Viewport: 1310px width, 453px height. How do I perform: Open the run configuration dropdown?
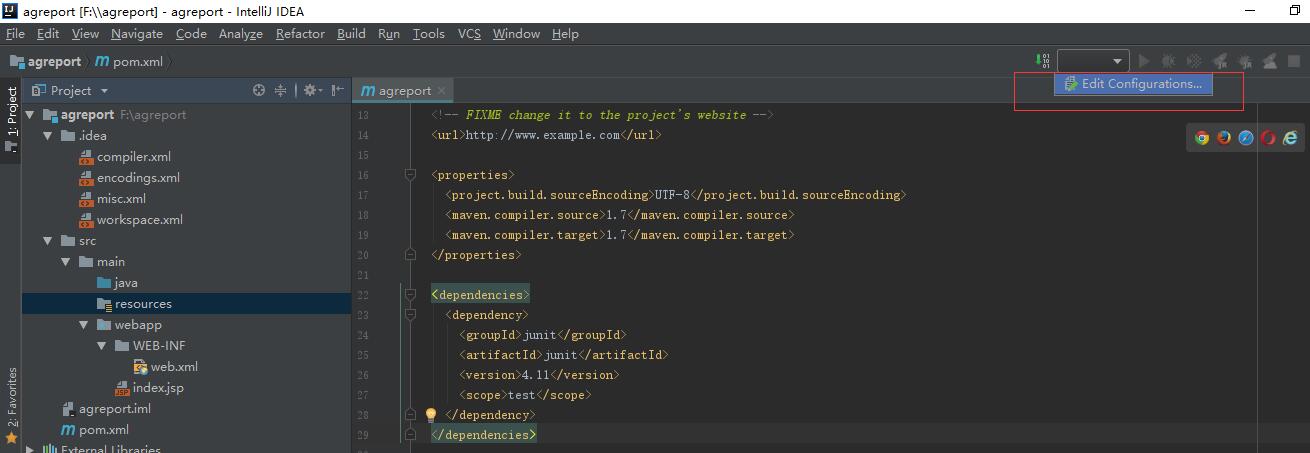(1093, 61)
